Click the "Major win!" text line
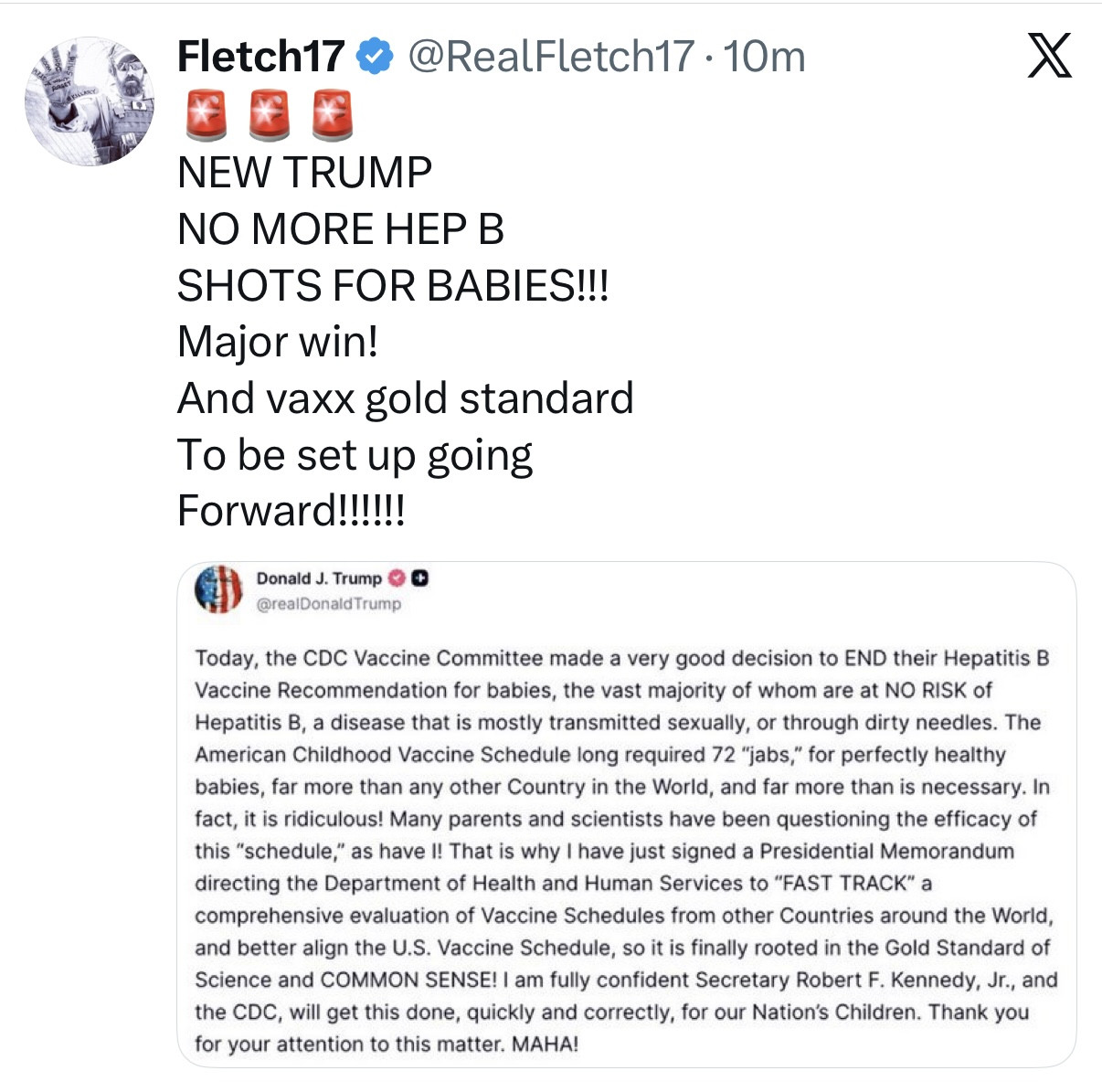This screenshot has width=1102, height=1092. [x=278, y=342]
